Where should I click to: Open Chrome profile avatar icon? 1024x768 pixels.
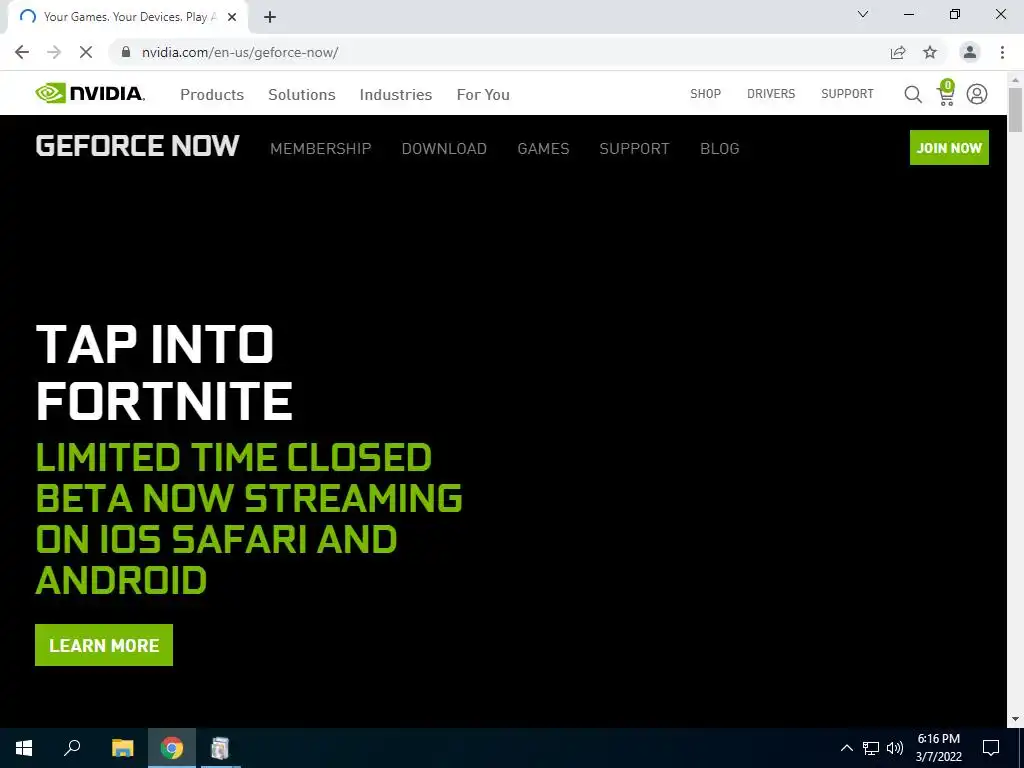coord(970,52)
